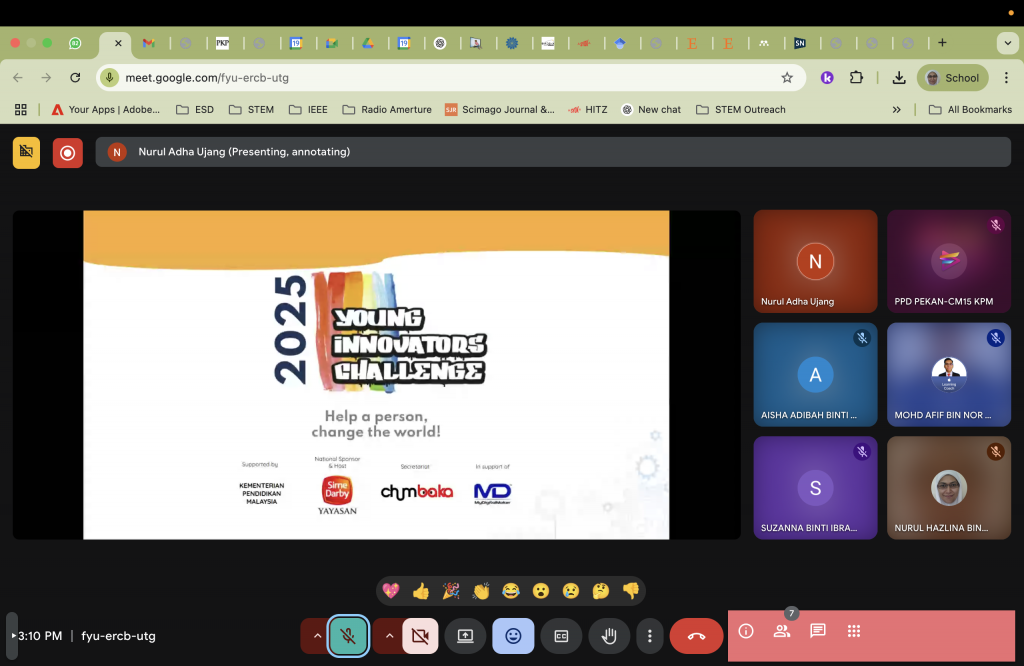Viewport: 1024px width, 666px height.
Task: Click the address bar showing meet.google.com
Action: [451, 78]
